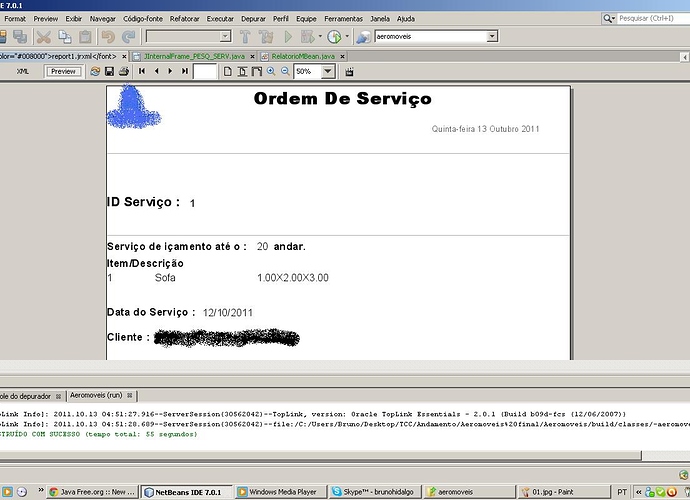Reload the report preview icon
The image size is (690, 500).
pos(95,71)
